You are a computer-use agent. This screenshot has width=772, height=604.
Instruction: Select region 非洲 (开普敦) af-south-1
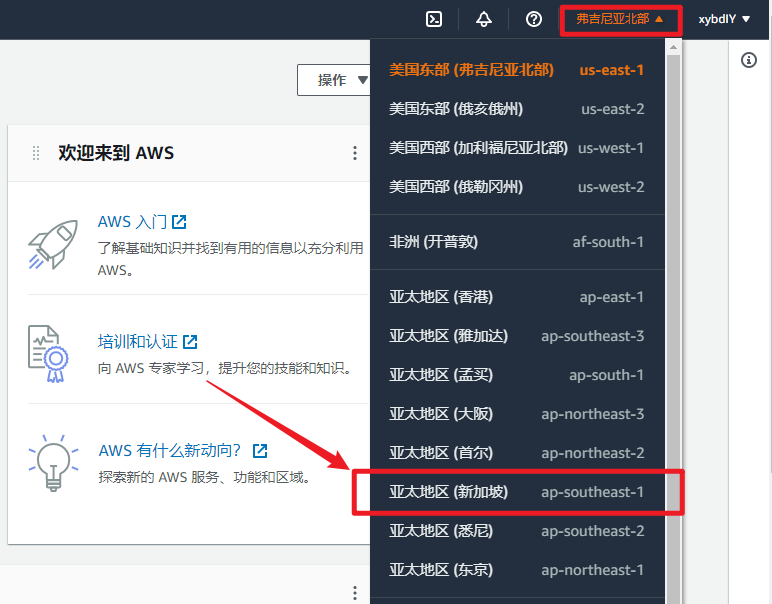tap(517, 242)
